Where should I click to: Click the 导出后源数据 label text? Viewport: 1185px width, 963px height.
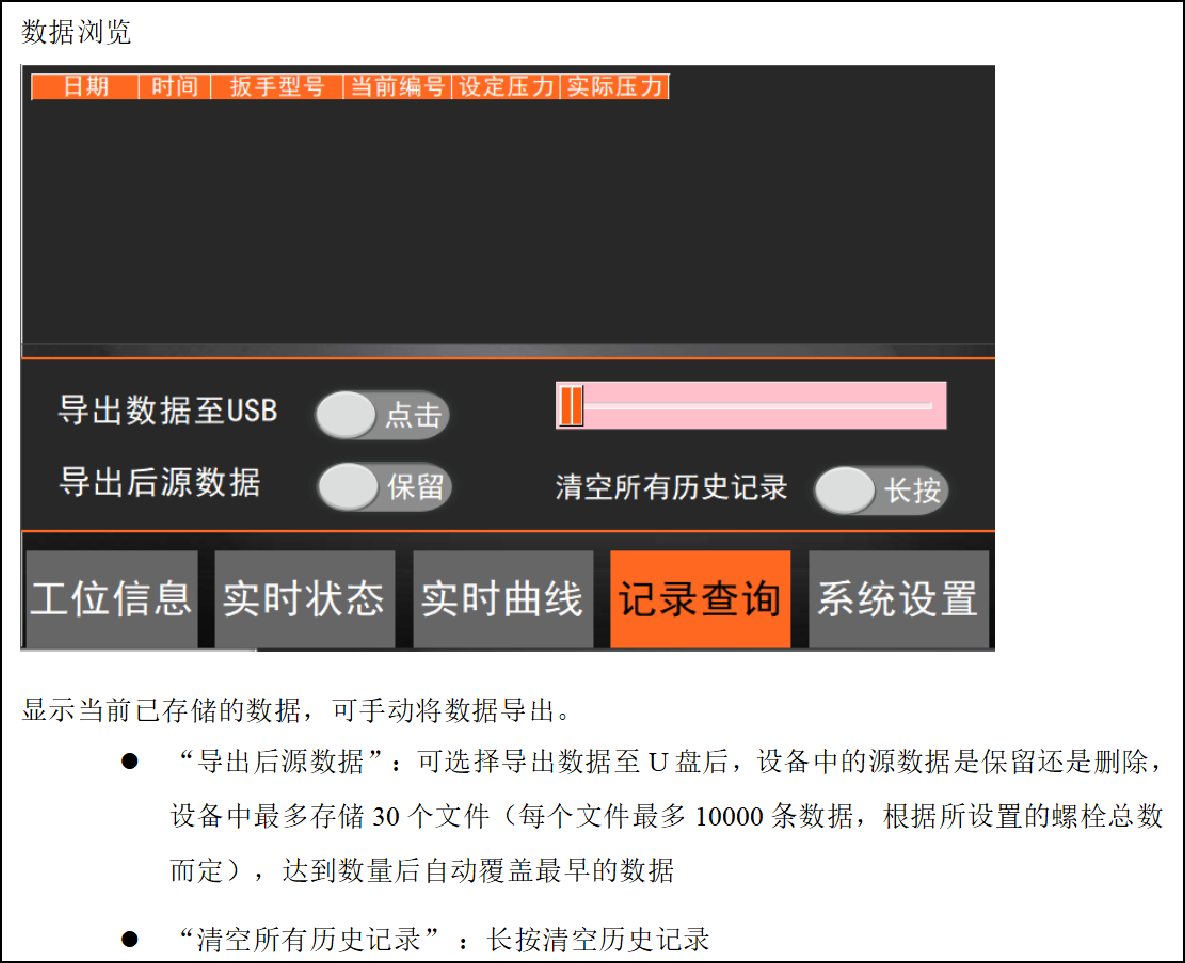[x=160, y=483]
